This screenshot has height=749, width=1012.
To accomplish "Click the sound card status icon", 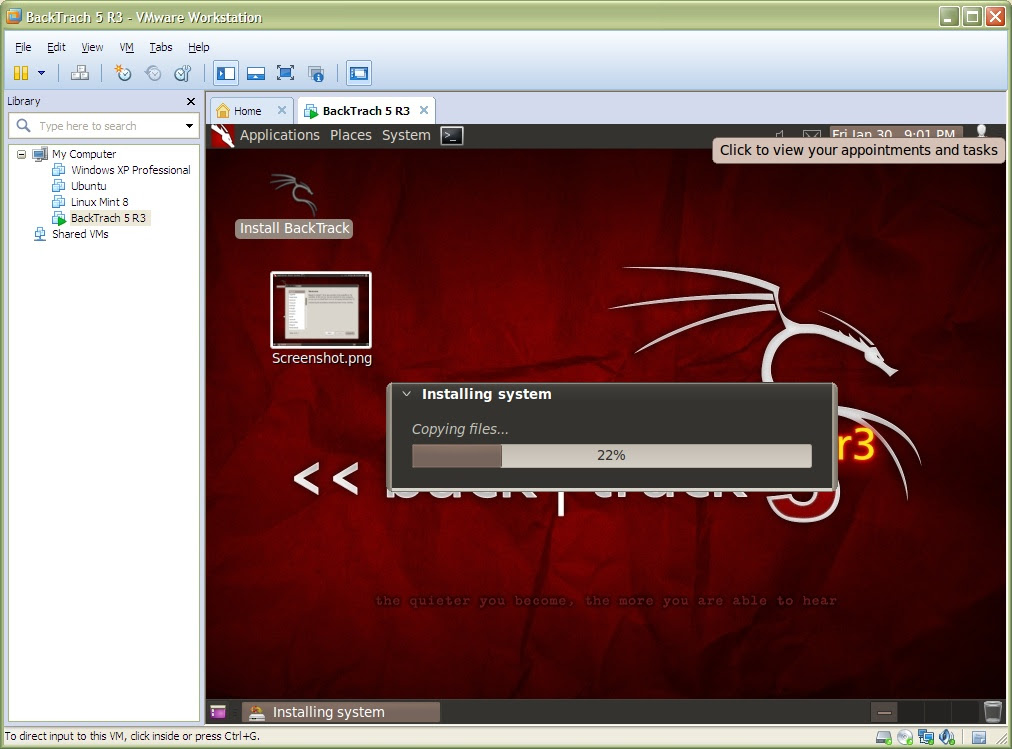I will (x=947, y=737).
